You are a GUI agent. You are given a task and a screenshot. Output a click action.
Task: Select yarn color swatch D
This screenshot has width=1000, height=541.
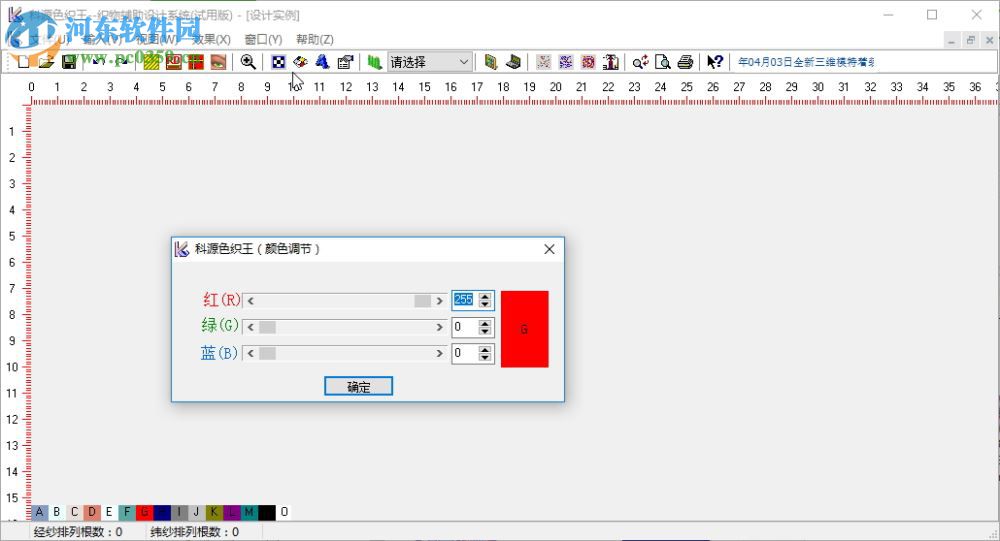[x=92, y=512]
